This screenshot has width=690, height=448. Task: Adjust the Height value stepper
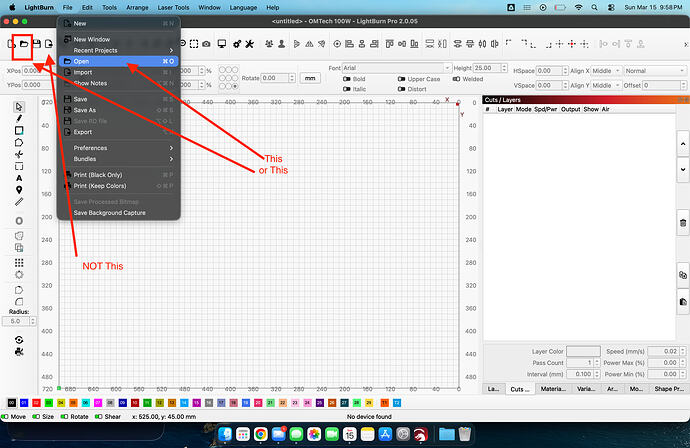click(504, 68)
